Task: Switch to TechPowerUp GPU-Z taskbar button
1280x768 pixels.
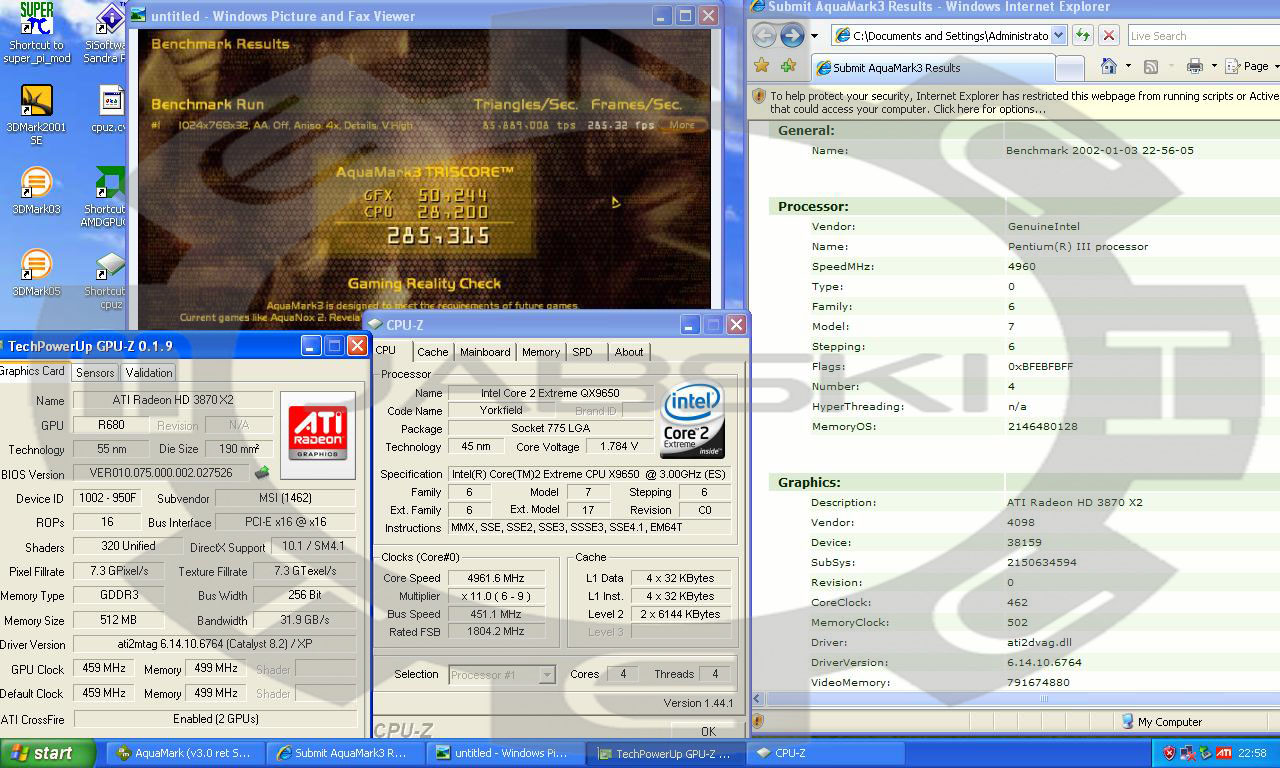Action: click(666, 753)
